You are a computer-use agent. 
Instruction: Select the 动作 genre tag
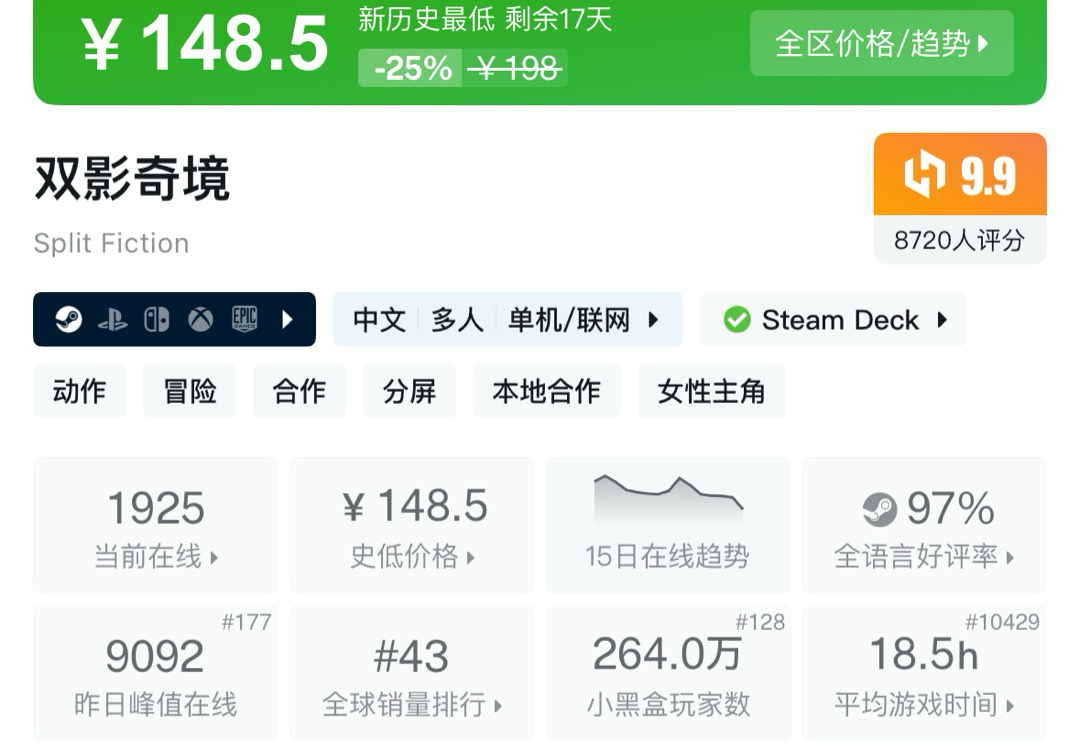point(80,391)
